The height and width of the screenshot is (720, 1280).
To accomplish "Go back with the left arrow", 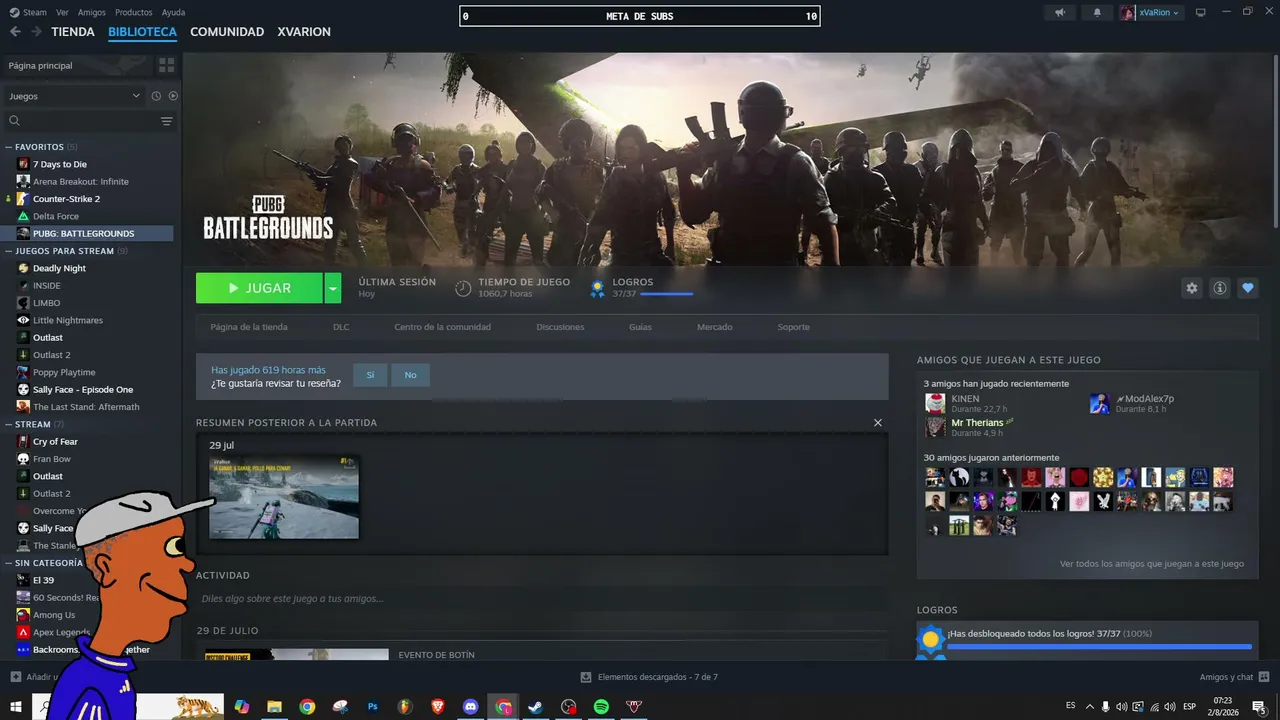I will [x=15, y=32].
